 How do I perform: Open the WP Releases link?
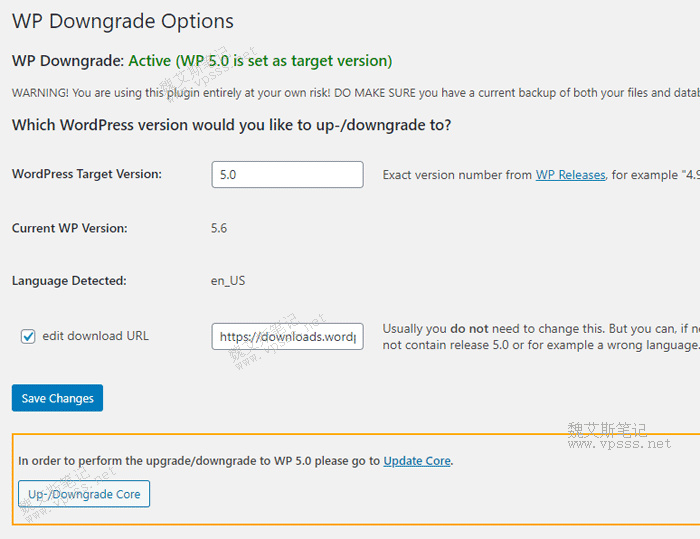pyautogui.click(x=570, y=175)
